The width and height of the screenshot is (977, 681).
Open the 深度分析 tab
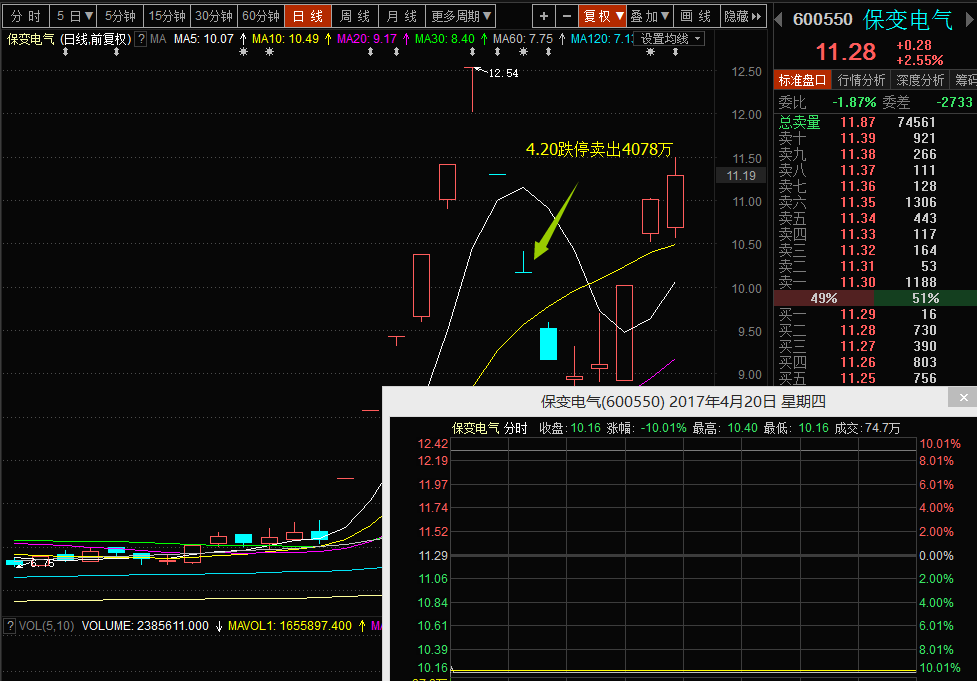(920, 80)
